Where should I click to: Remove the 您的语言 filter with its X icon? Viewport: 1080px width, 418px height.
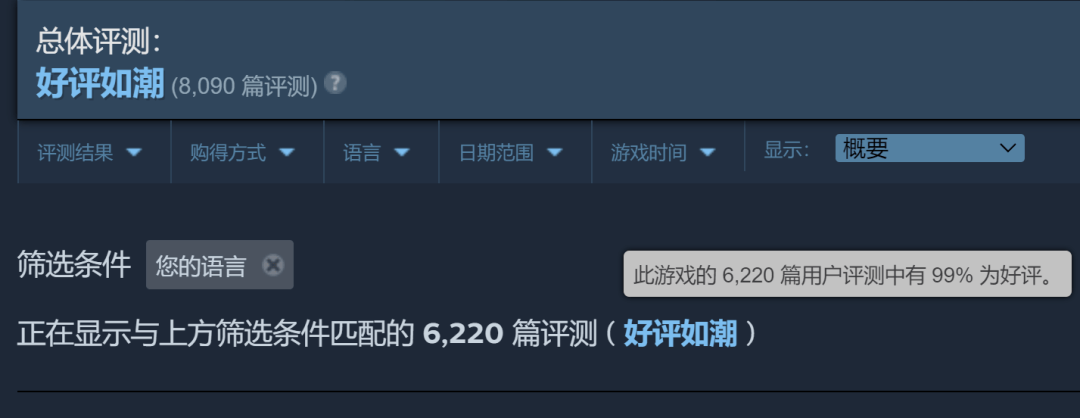pos(273,265)
